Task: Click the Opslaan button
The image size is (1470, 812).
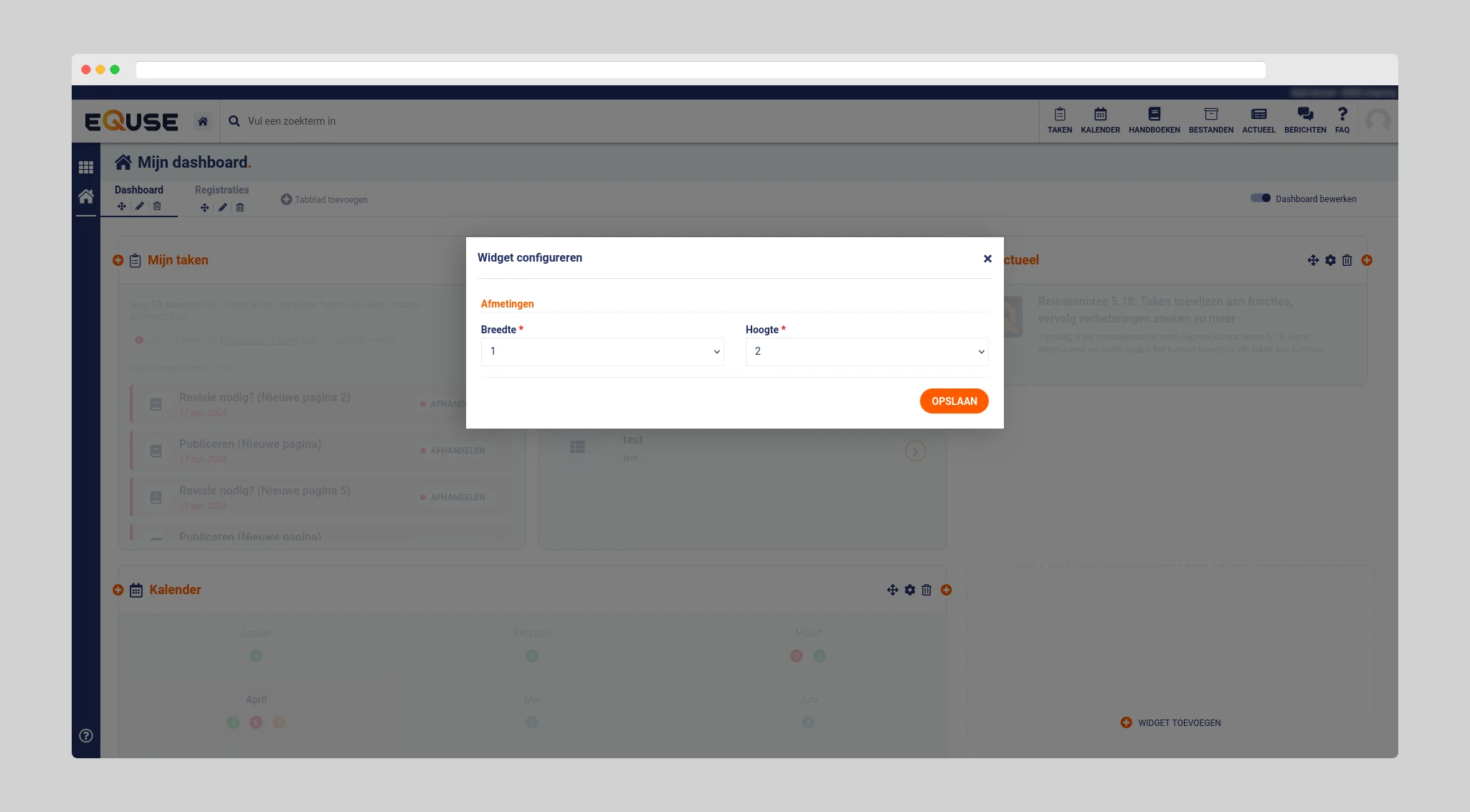Action: (x=953, y=401)
